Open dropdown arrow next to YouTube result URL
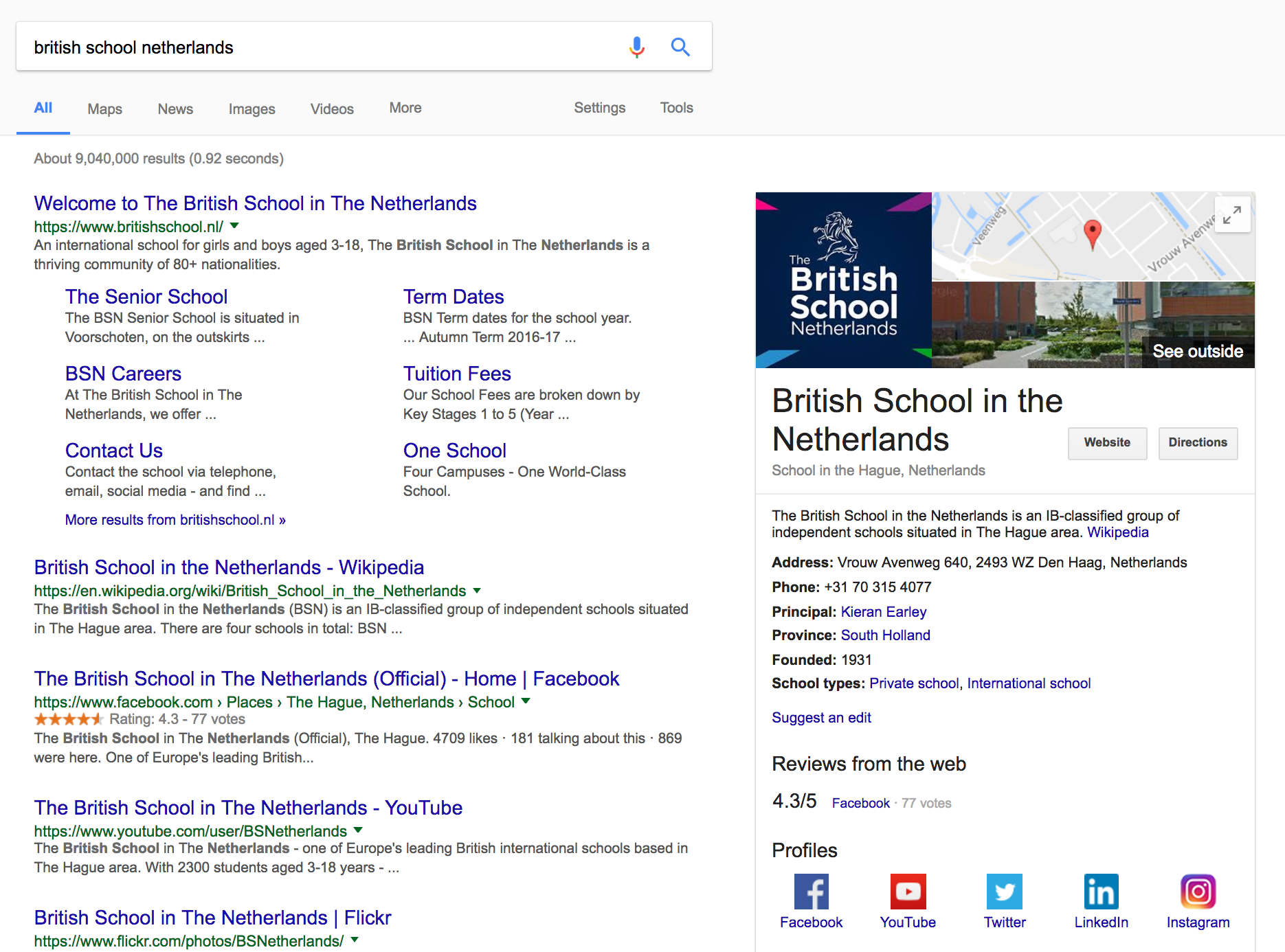The width and height of the screenshot is (1285, 952). coord(358,830)
